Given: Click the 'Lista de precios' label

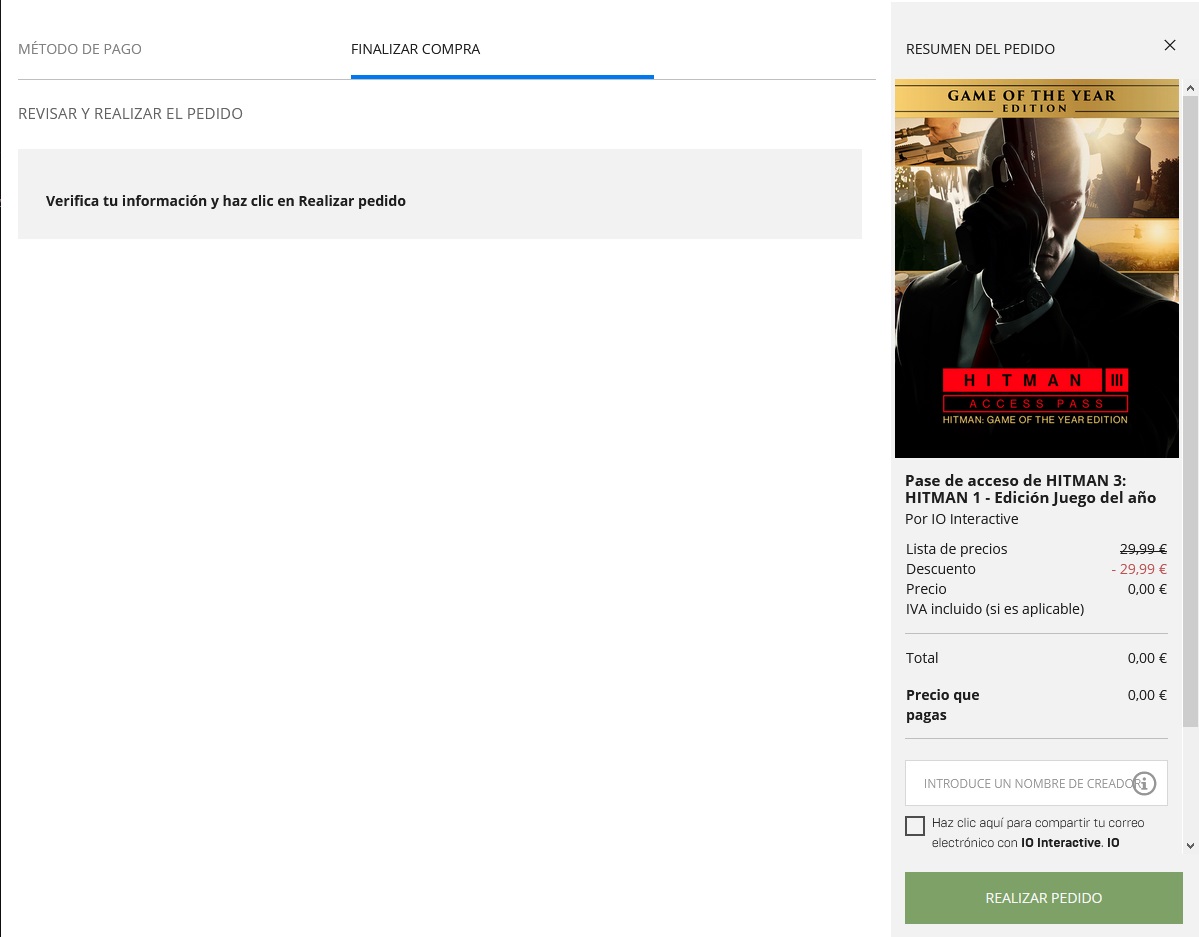Looking at the screenshot, I should coord(956,548).
